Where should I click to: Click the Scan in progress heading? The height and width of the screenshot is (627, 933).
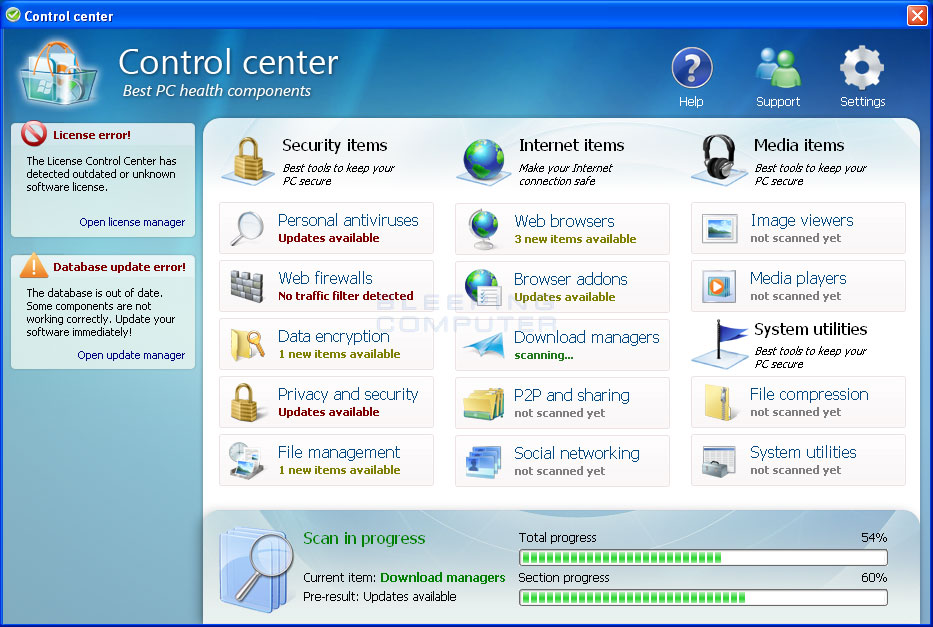click(x=364, y=538)
